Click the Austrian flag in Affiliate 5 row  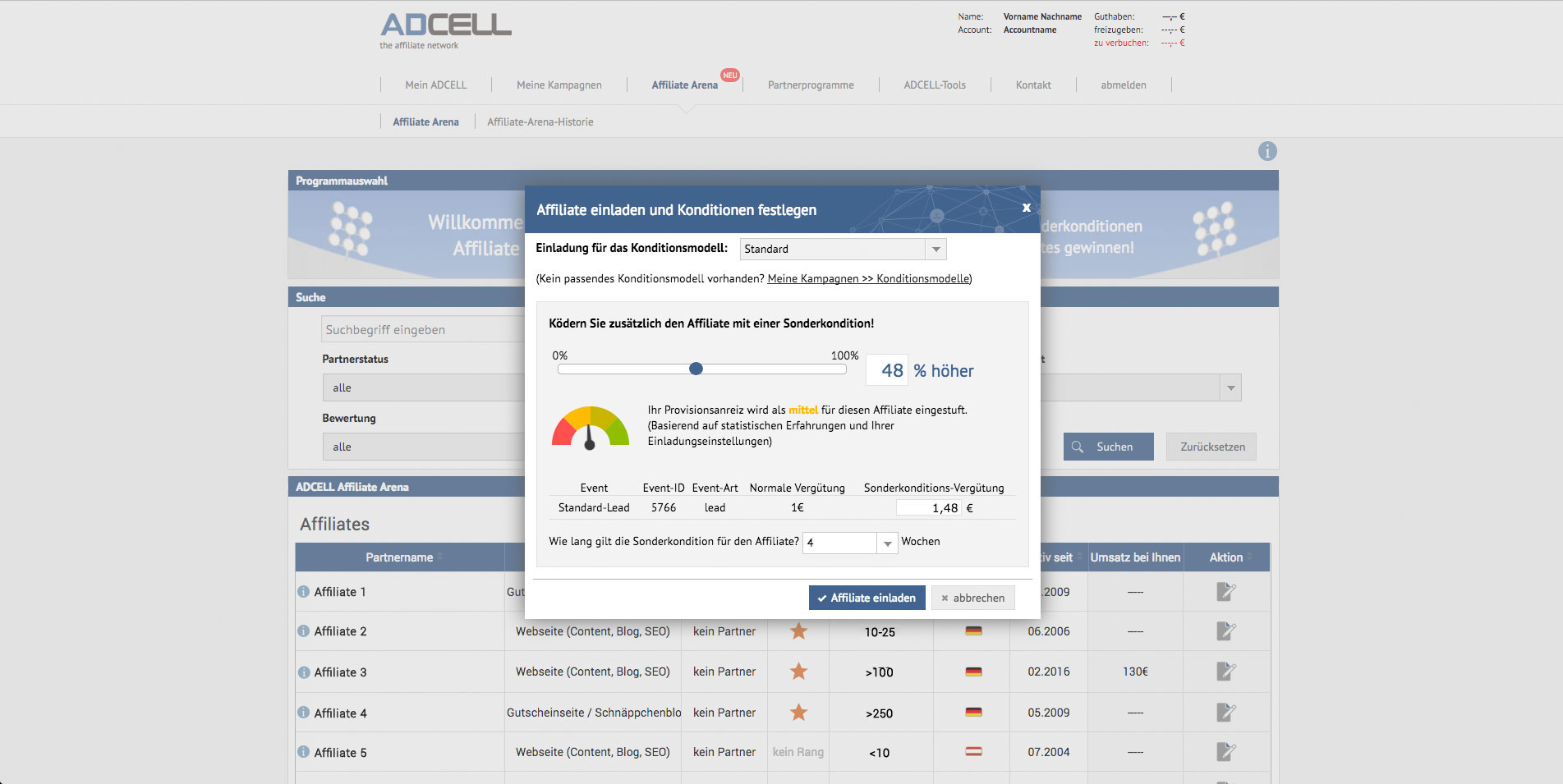[973, 752]
